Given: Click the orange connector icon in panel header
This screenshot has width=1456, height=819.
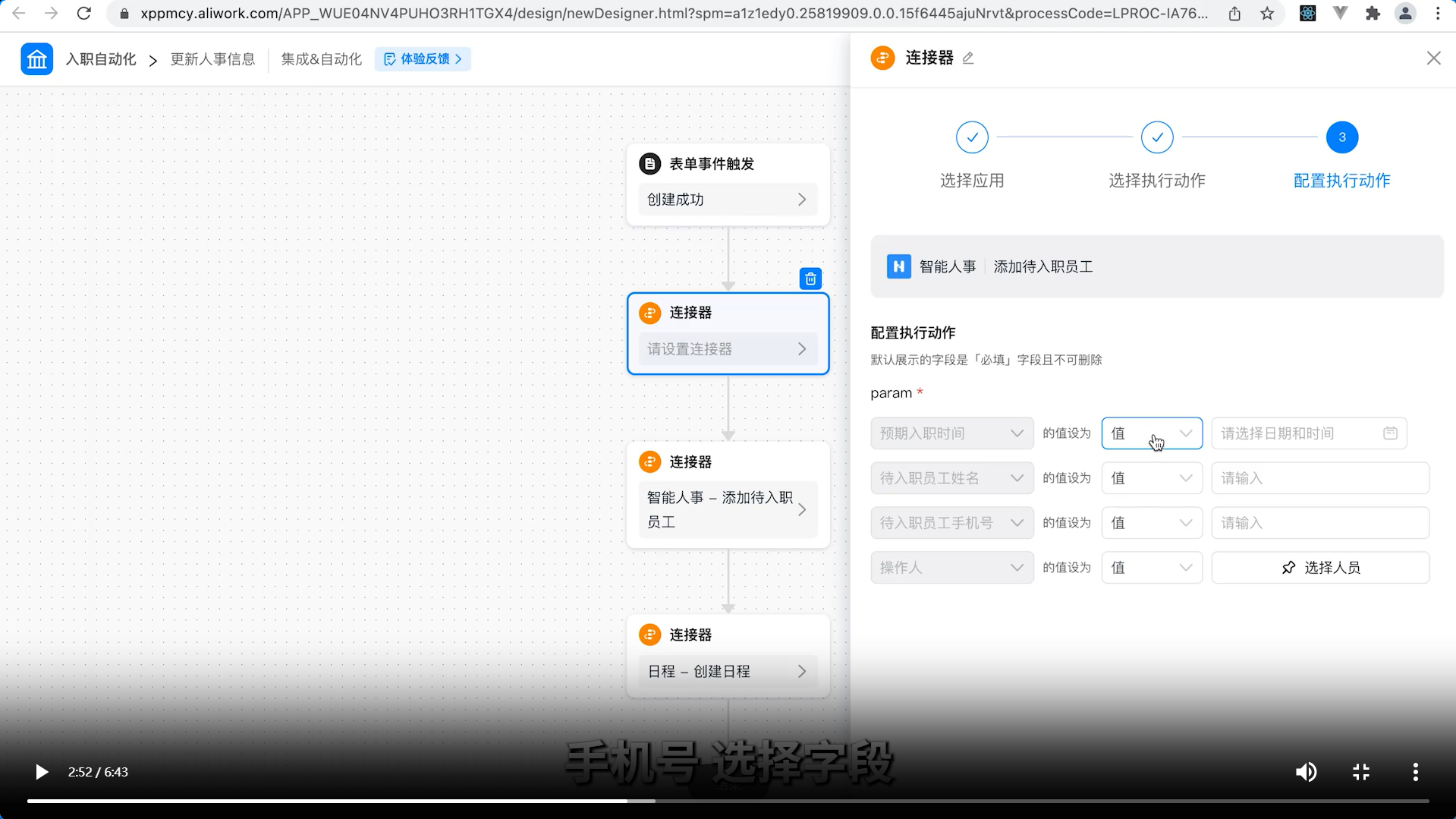Looking at the screenshot, I should [882, 58].
